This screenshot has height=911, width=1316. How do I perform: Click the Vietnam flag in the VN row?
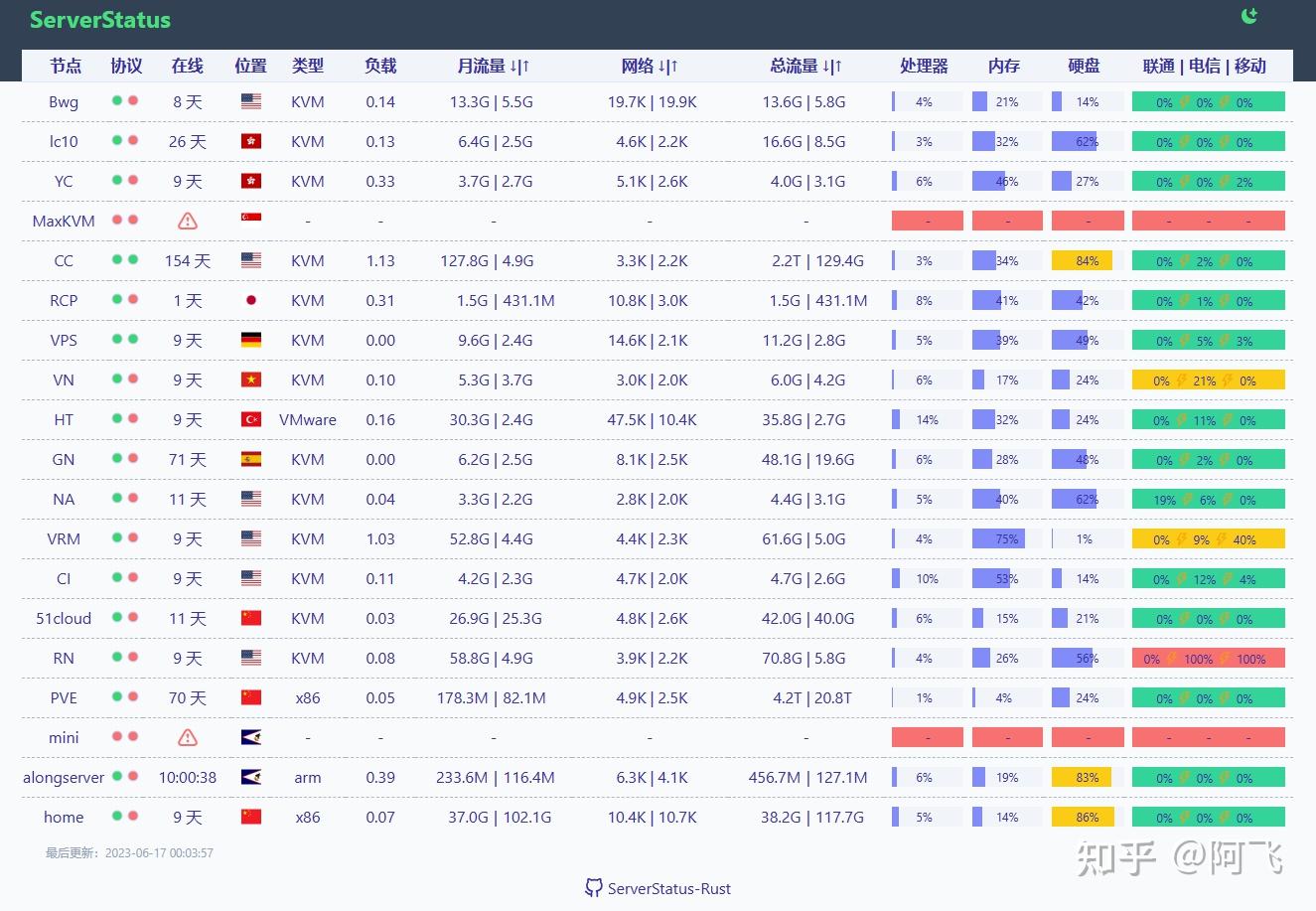click(251, 380)
